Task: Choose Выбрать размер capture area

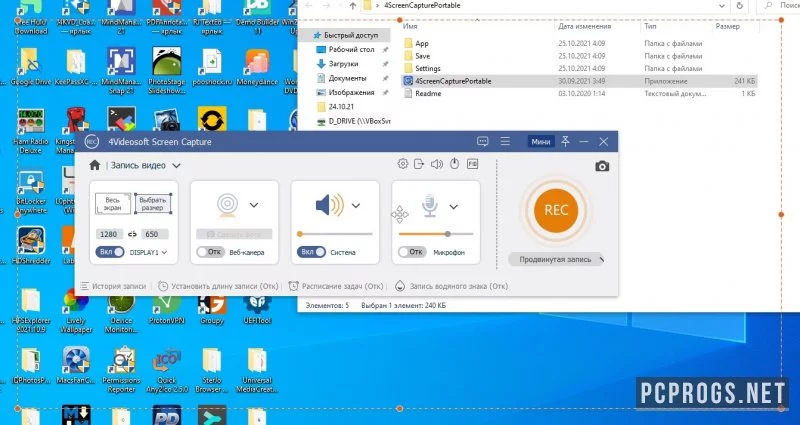Action: coord(153,204)
